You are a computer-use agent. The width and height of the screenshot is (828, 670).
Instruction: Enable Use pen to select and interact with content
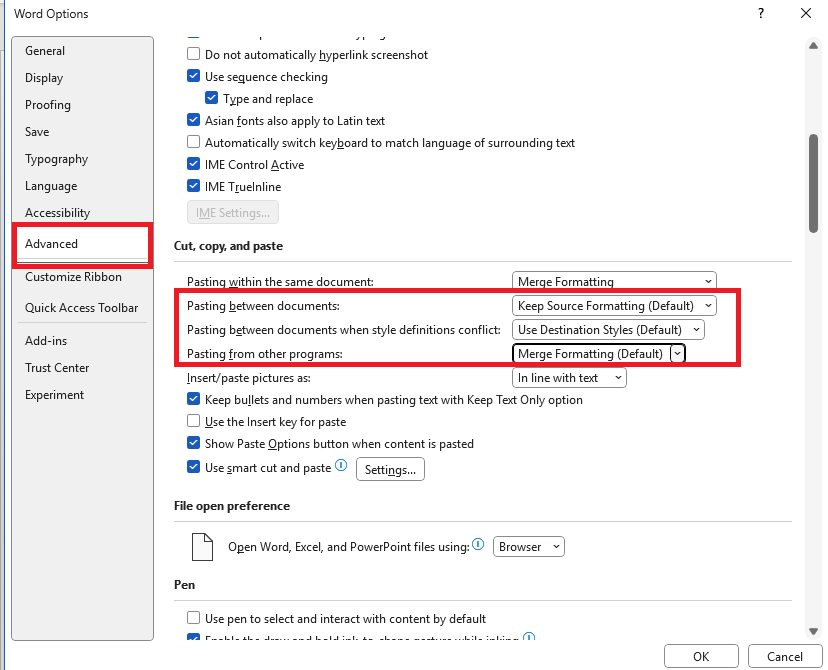[193, 618]
